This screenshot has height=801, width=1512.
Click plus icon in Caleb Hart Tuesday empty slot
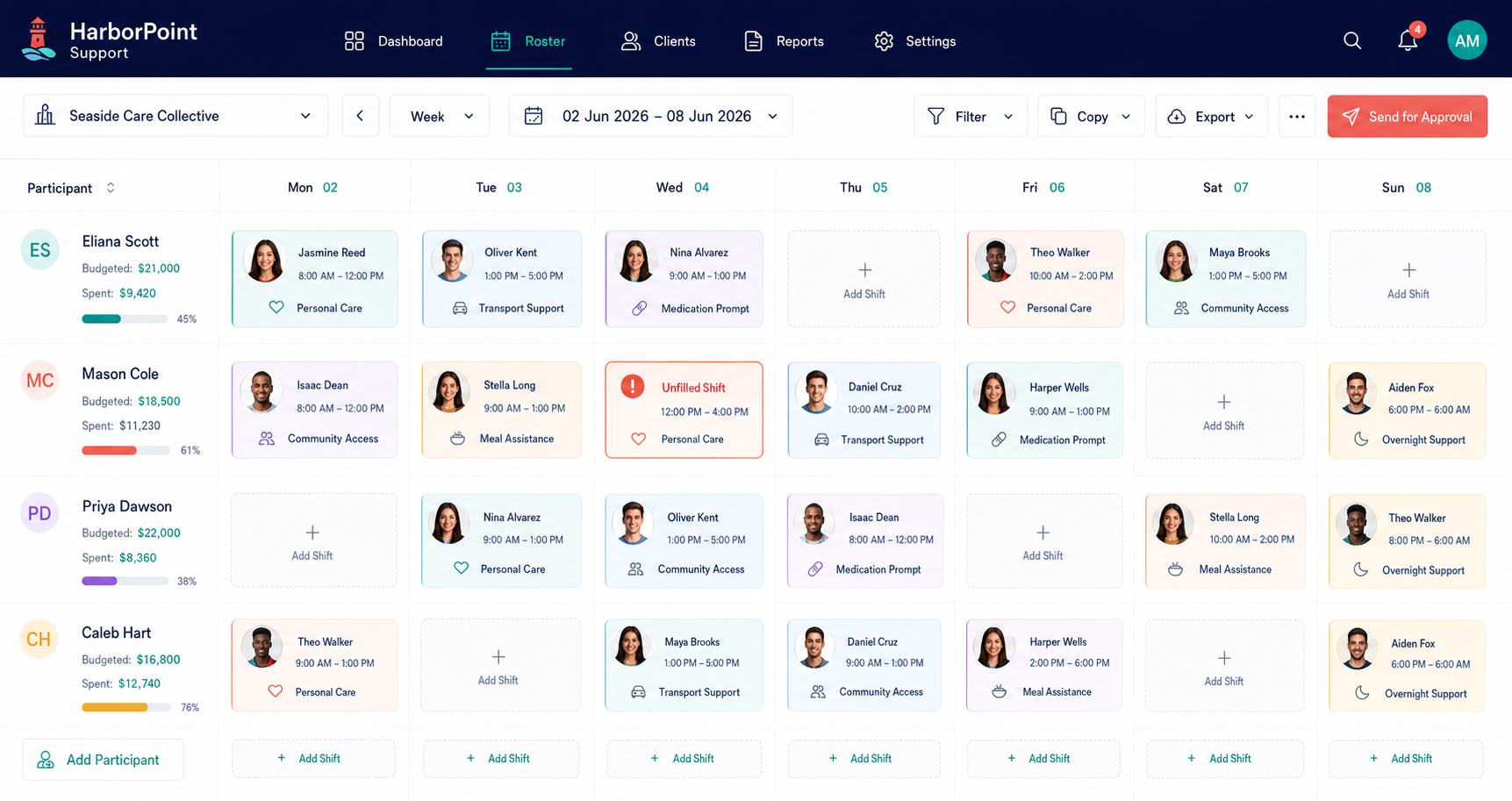(x=498, y=657)
